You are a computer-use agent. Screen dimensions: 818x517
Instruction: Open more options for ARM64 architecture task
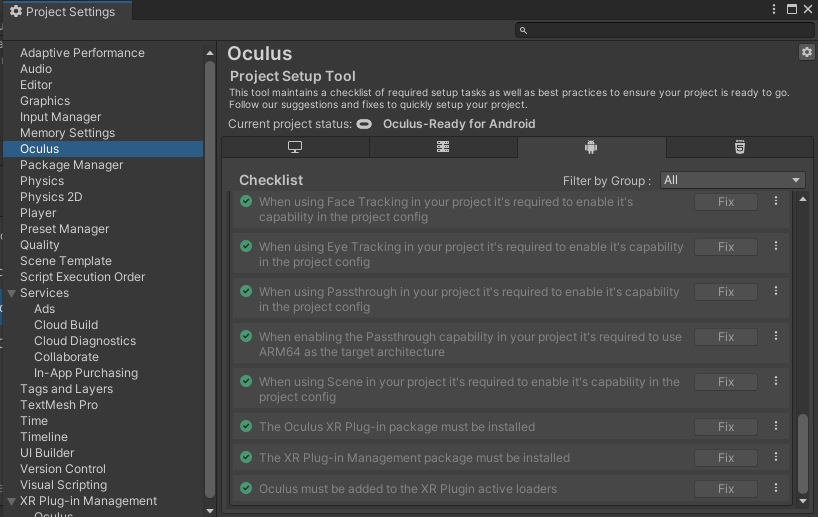[776, 336]
